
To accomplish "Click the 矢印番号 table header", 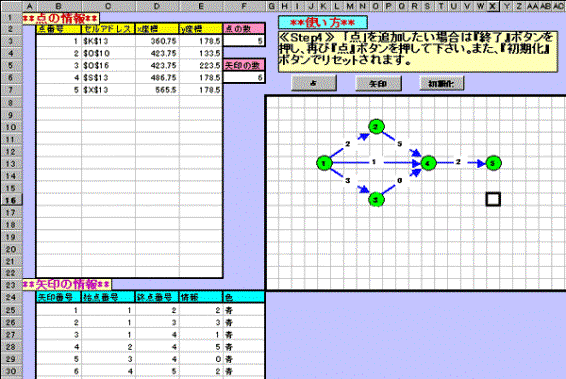I will coord(58,297).
